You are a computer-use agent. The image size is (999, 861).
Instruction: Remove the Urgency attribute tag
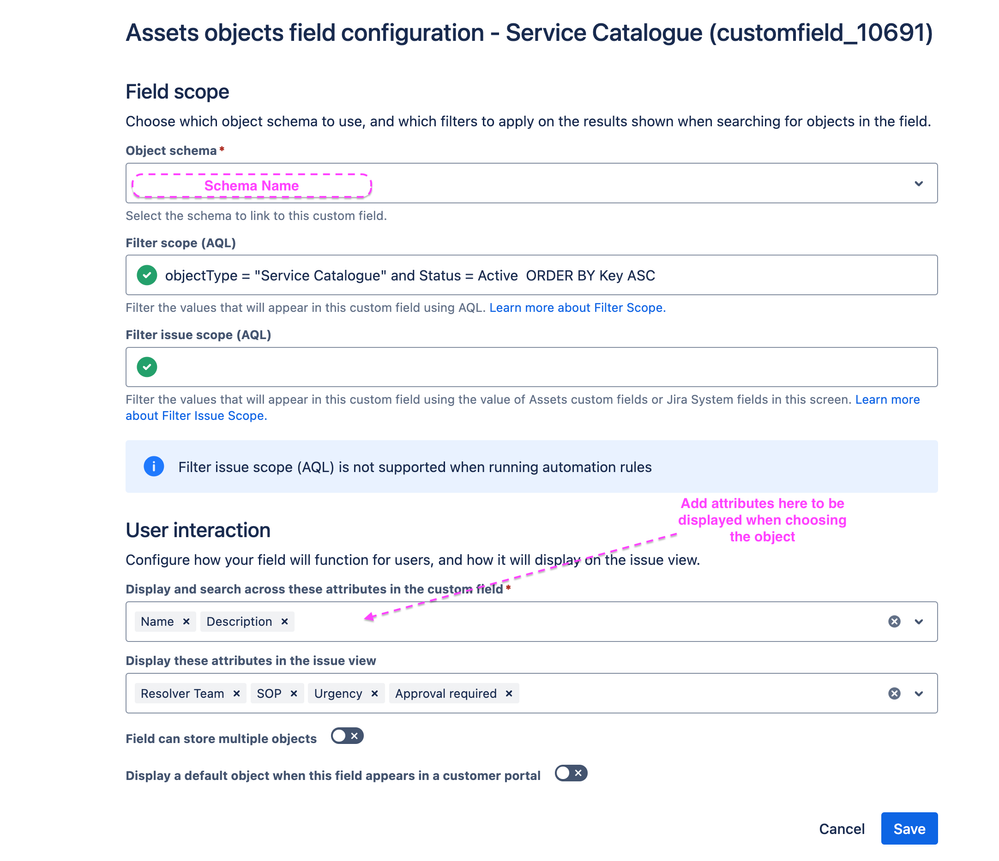(375, 693)
